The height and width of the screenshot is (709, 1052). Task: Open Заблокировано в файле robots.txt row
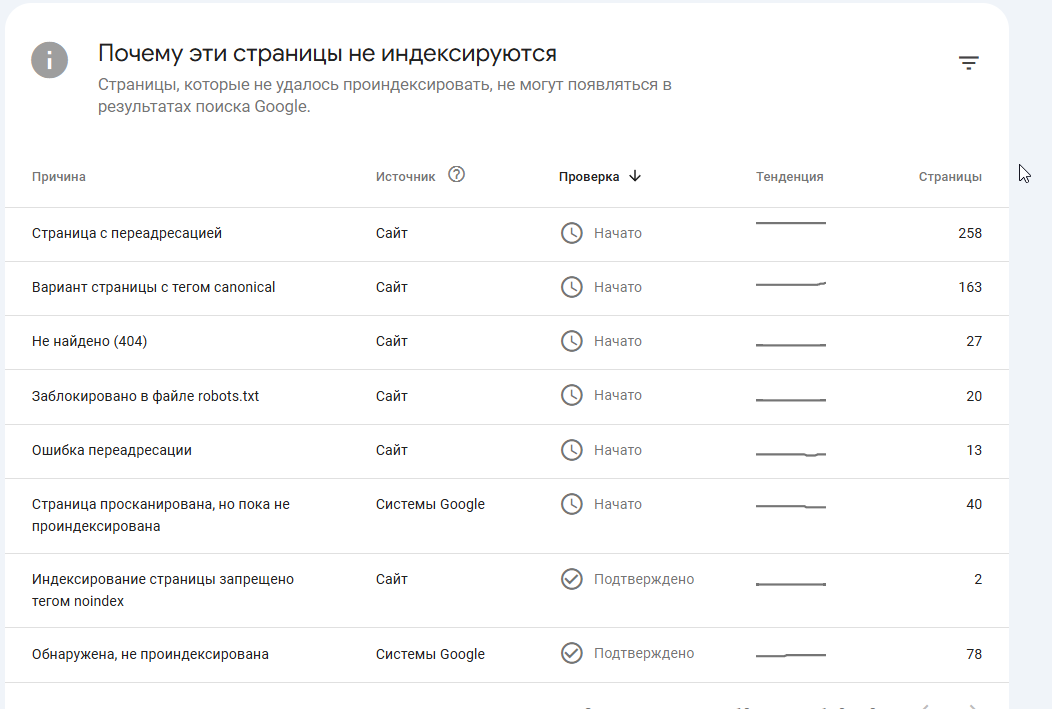tap(507, 396)
